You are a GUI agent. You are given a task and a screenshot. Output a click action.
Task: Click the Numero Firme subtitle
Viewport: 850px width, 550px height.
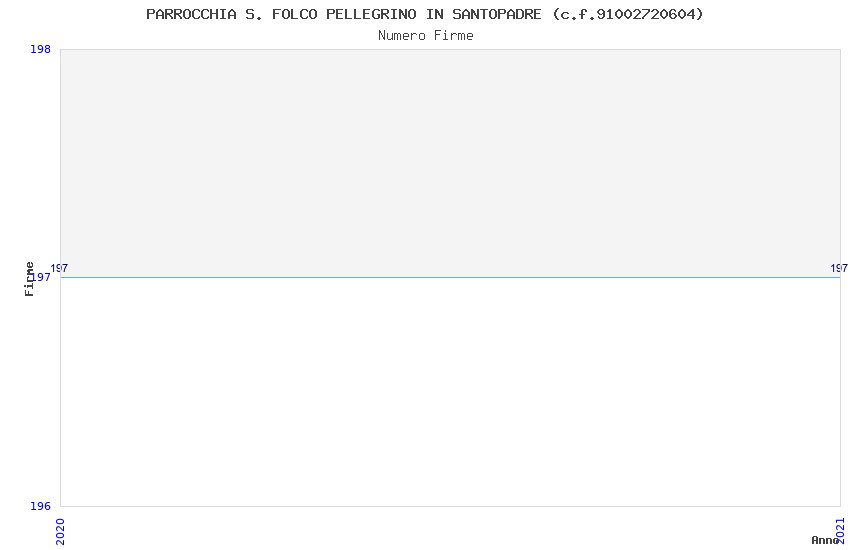pyautogui.click(x=426, y=36)
